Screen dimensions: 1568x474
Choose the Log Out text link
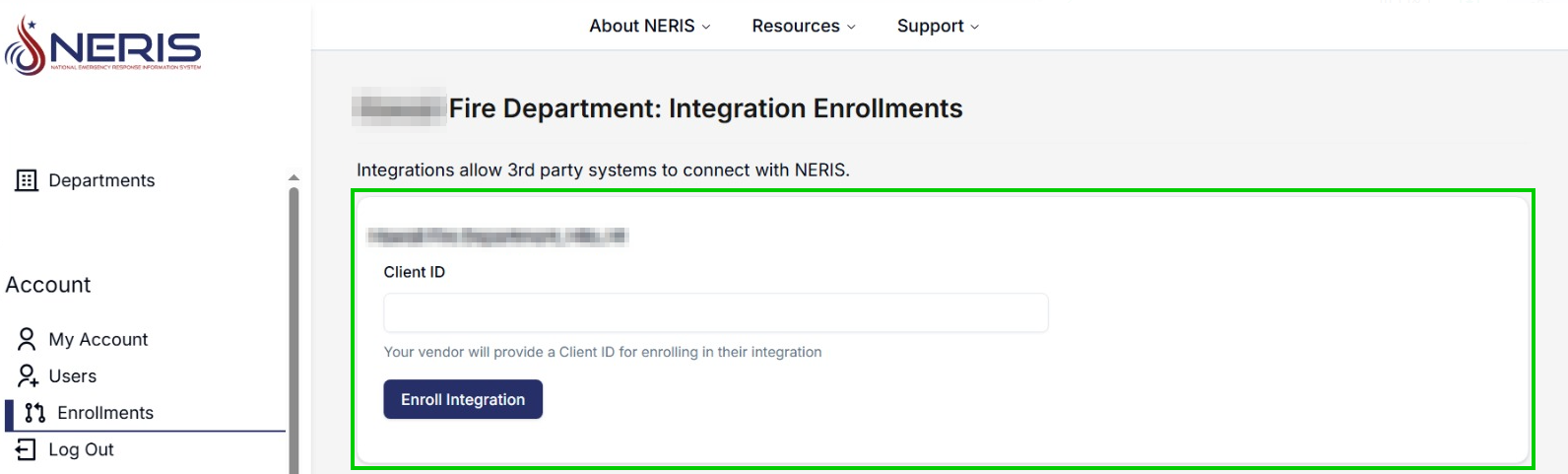tap(81, 449)
